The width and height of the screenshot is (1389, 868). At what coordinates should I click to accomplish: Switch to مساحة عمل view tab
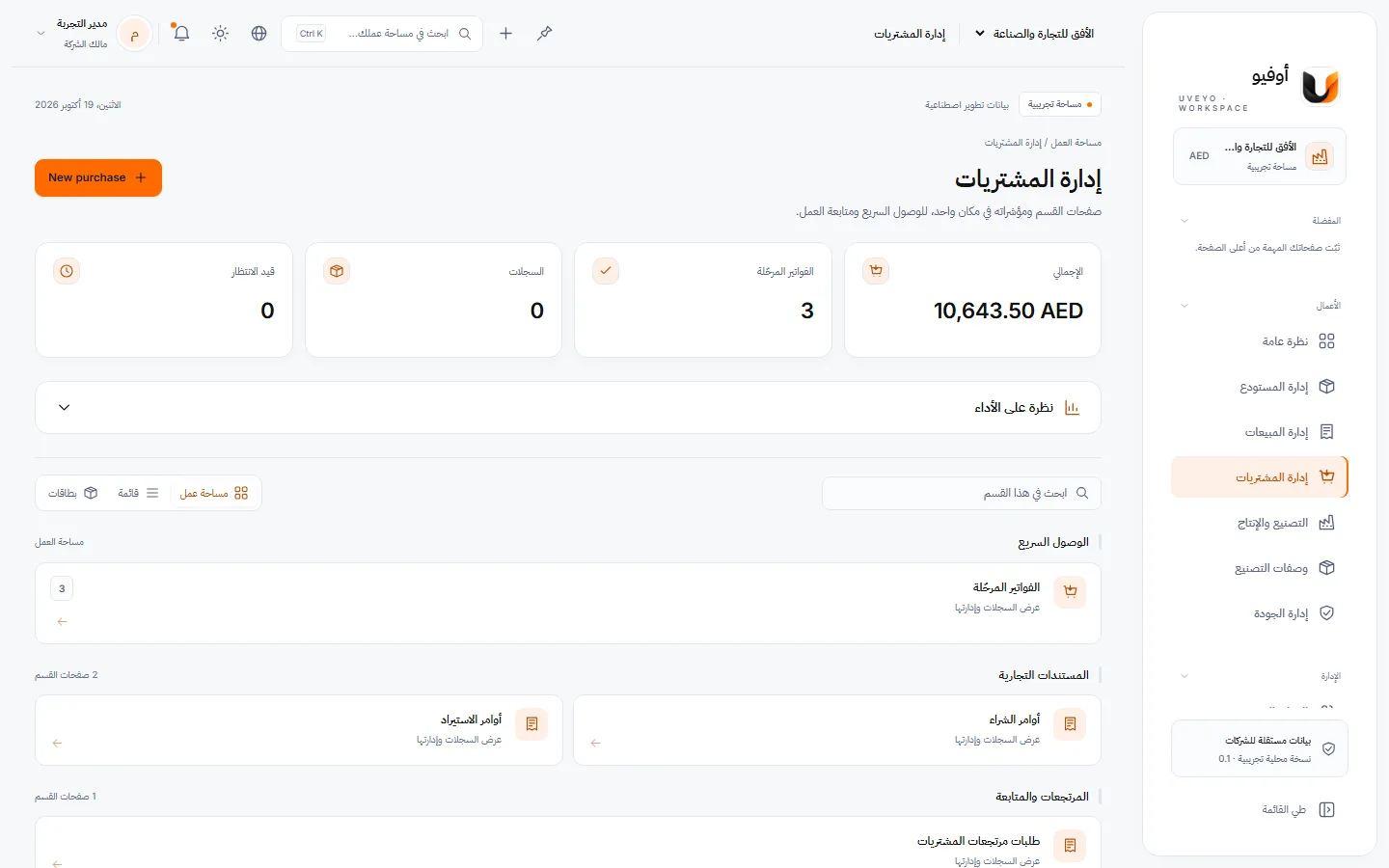coord(214,493)
